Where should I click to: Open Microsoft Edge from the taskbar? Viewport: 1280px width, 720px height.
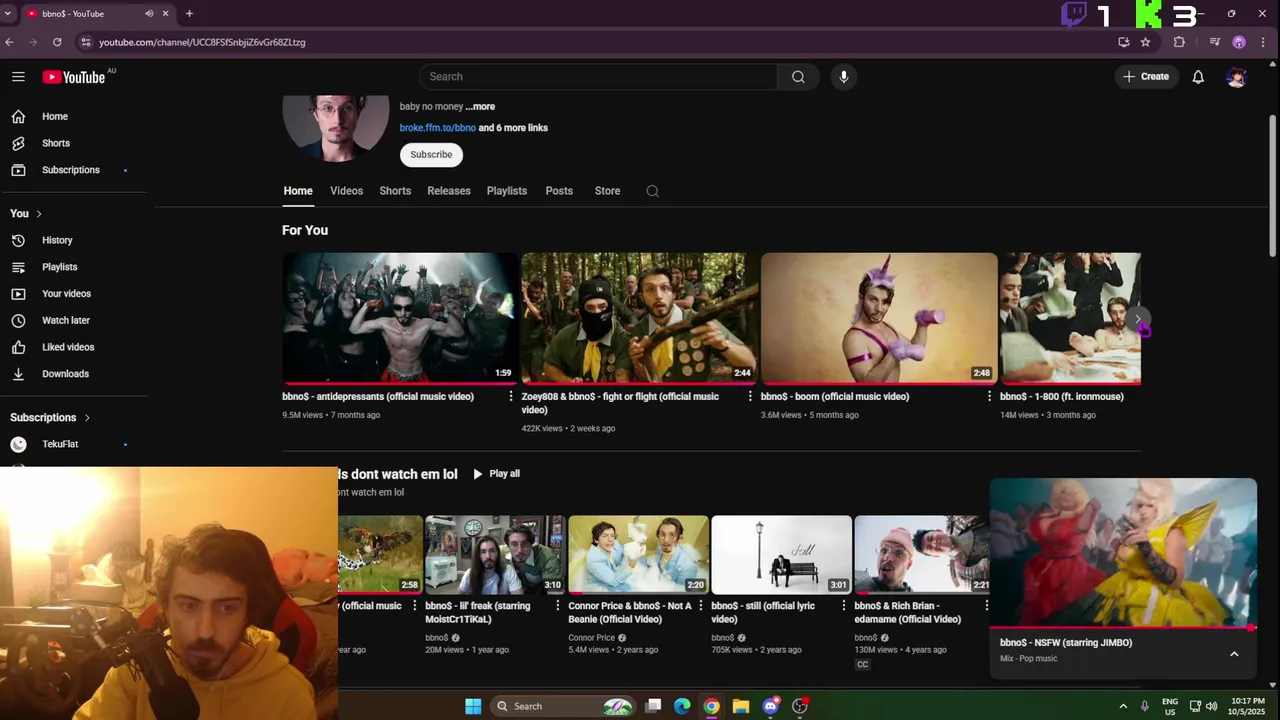[682, 706]
